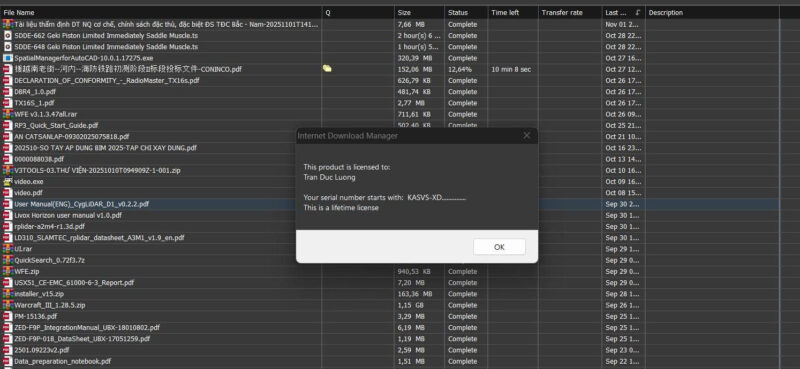Click the program icon beside SpatialManagerforAutoCAD-10.0.1.17275.exe

click(x=8, y=58)
